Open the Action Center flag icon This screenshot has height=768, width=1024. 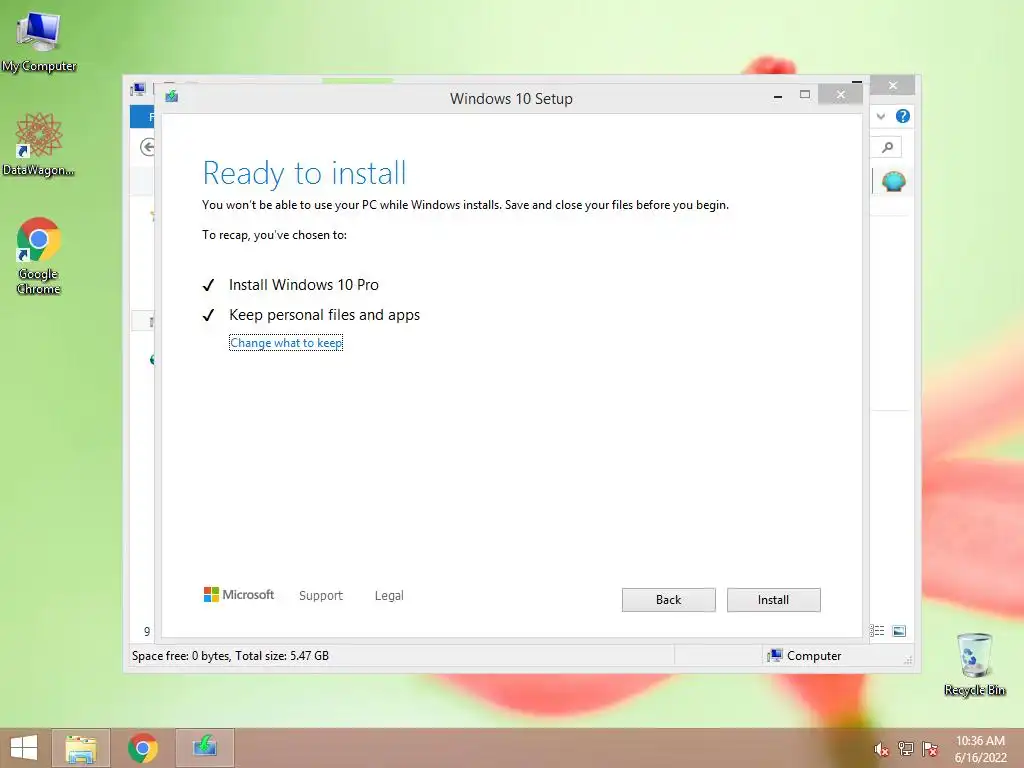[930, 749]
